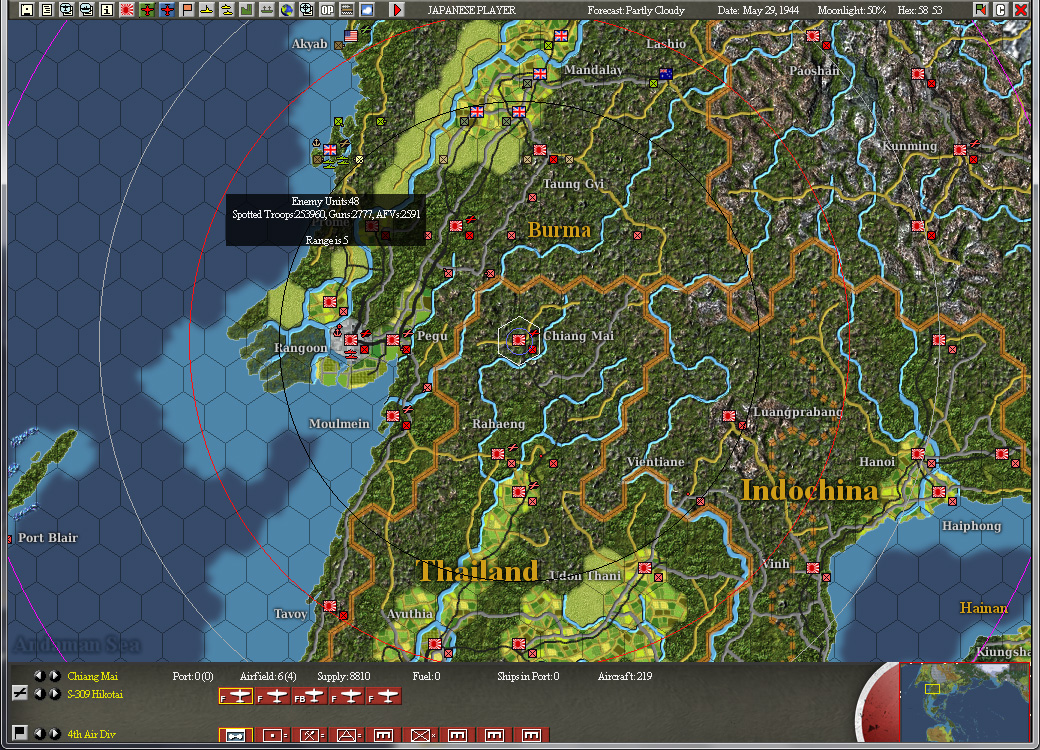This screenshot has width=1040, height=750.
Task: Select the first F fighter unit button
Action: [236, 696]
